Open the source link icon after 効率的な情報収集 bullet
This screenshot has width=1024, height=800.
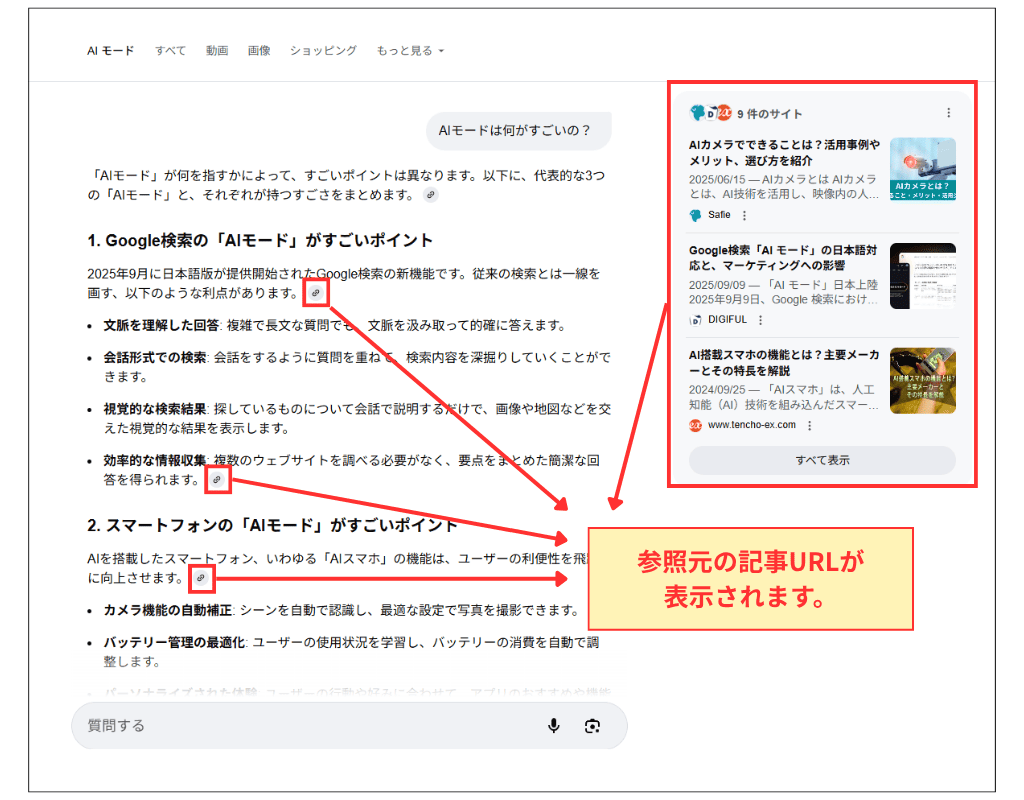click(217, 481)
